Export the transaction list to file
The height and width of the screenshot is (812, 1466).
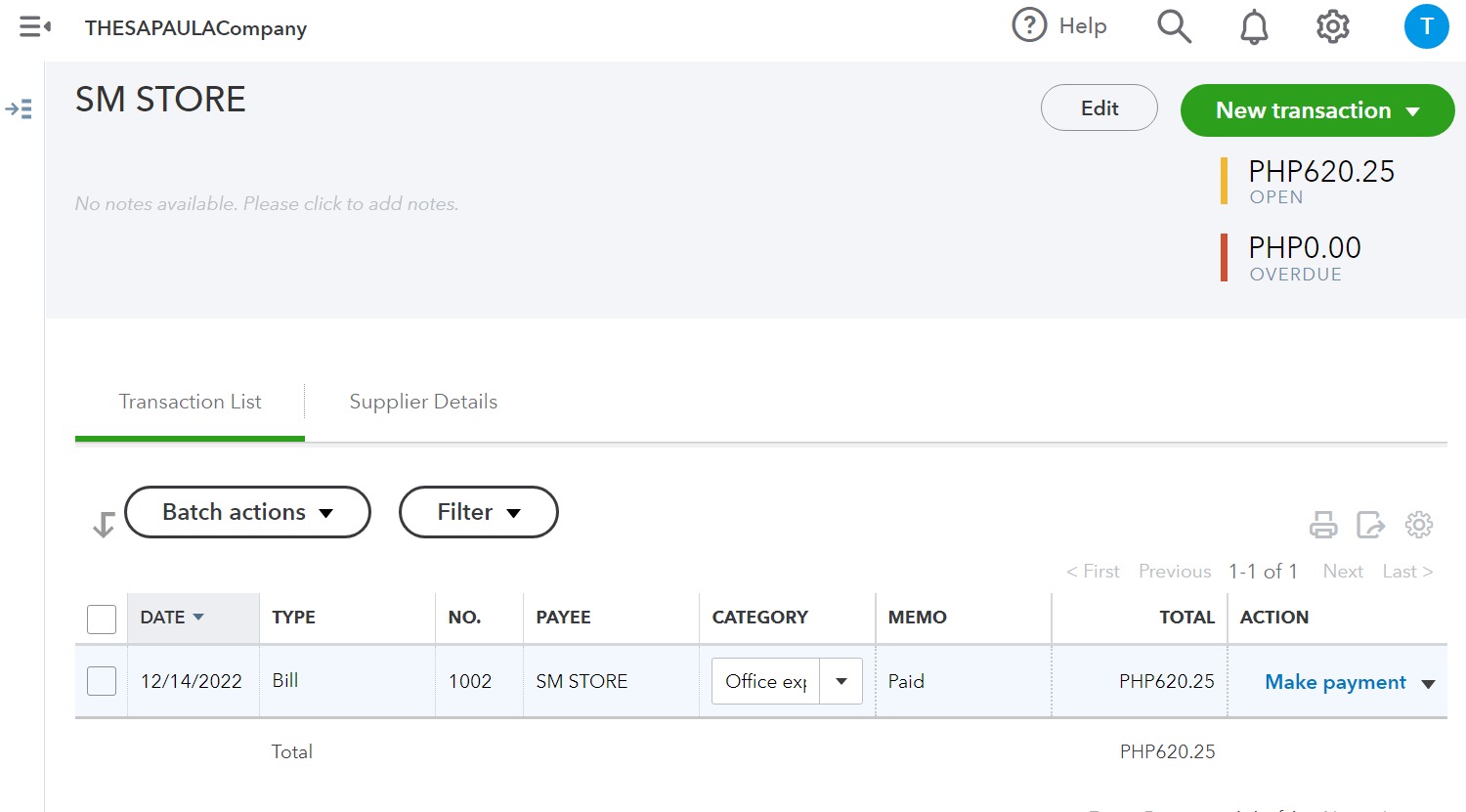click(1370, 525)
